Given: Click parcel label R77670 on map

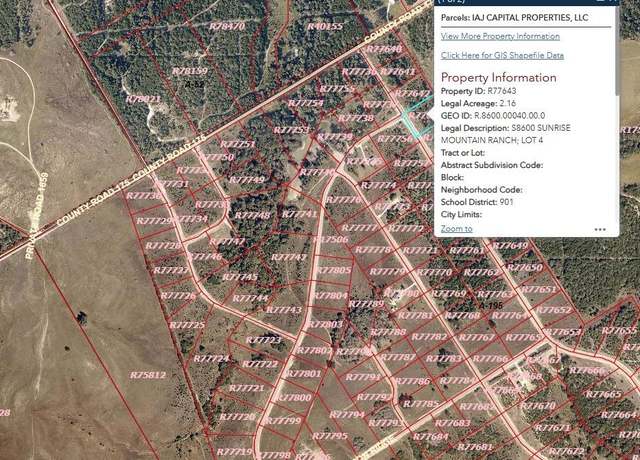Looking at the screenshot, I should pos(538,406).
